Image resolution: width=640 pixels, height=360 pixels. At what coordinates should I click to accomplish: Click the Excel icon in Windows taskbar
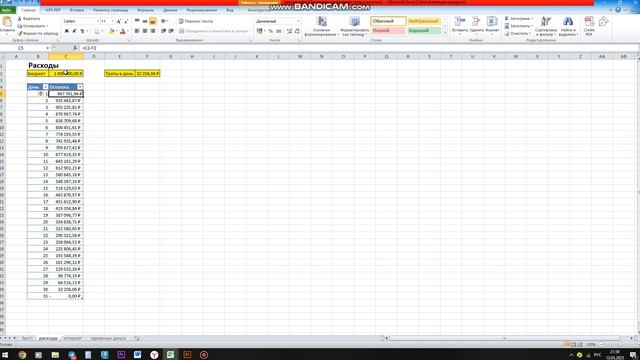pyautogui.click(x=170, y=355)
